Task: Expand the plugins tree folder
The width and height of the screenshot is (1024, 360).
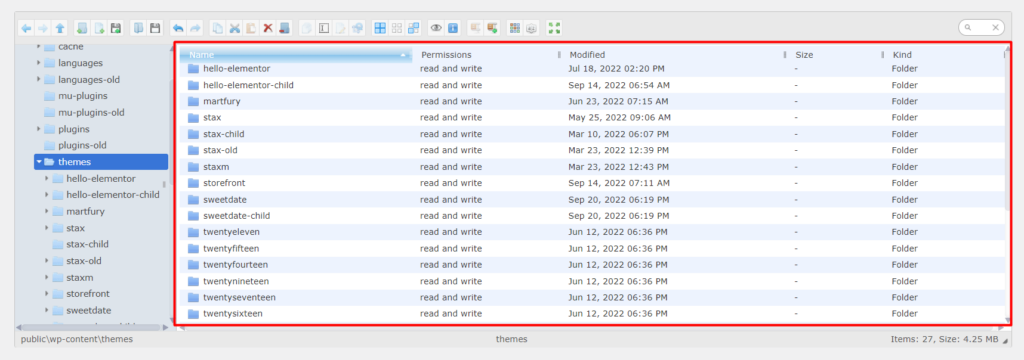Action: click(39, 129)
